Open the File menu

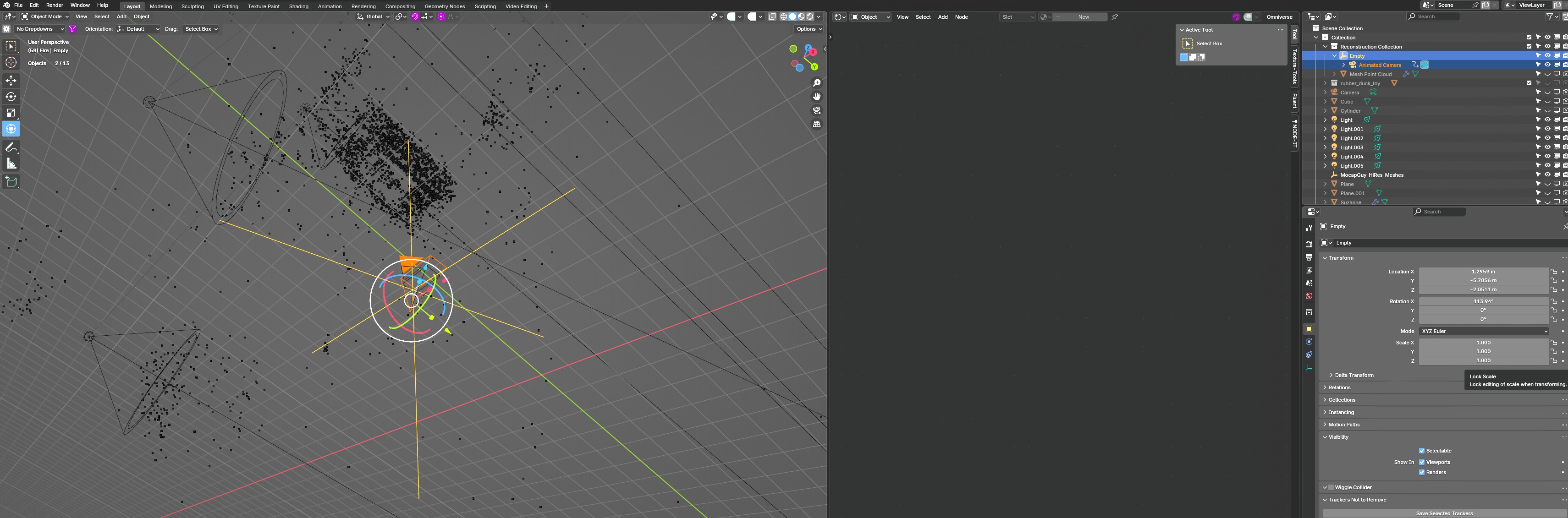pos(18,5)
